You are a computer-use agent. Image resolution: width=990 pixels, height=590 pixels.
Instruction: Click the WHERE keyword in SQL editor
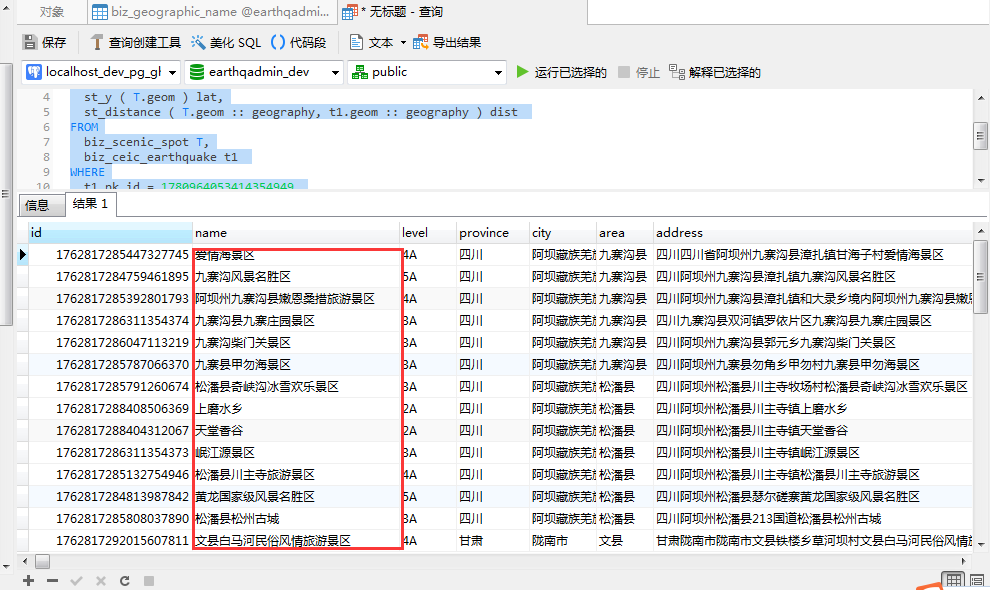click(x=87, y=172)
